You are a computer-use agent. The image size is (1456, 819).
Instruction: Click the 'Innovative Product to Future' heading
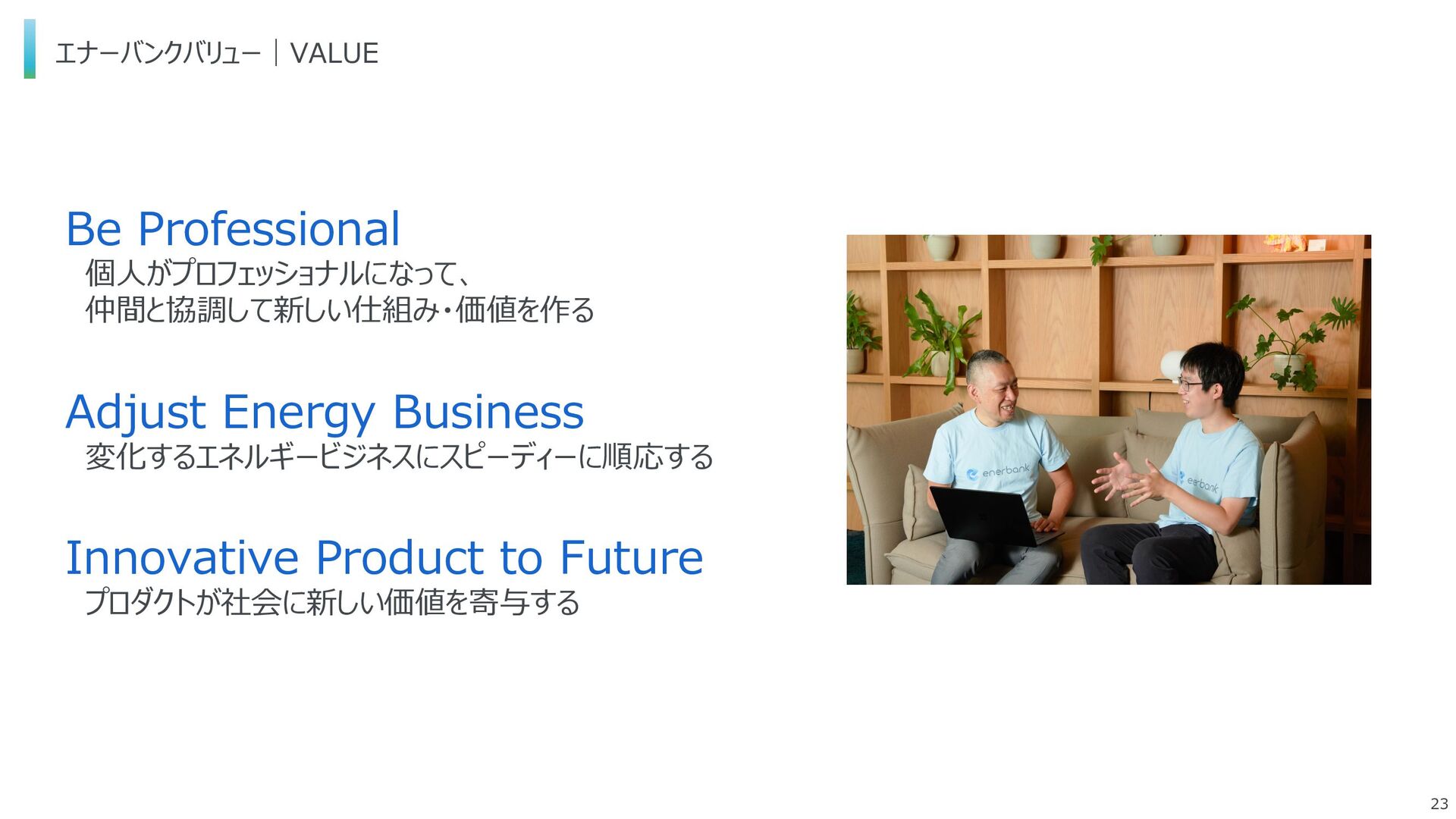(384, 557)
